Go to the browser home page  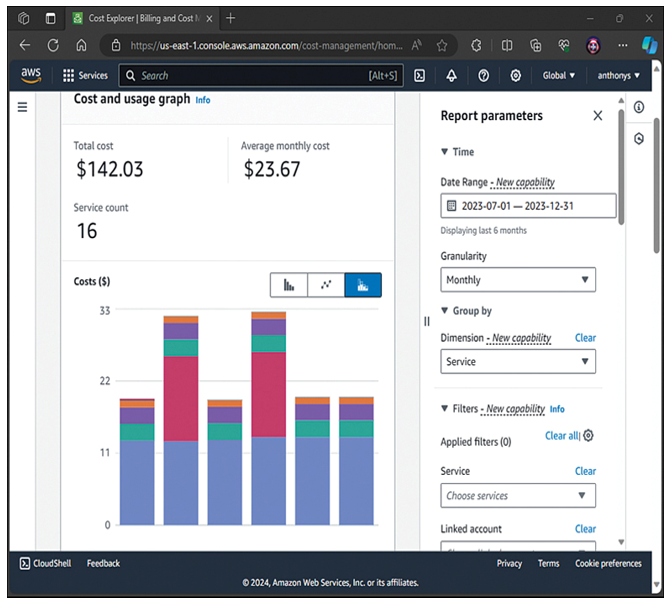pos(81,45)
